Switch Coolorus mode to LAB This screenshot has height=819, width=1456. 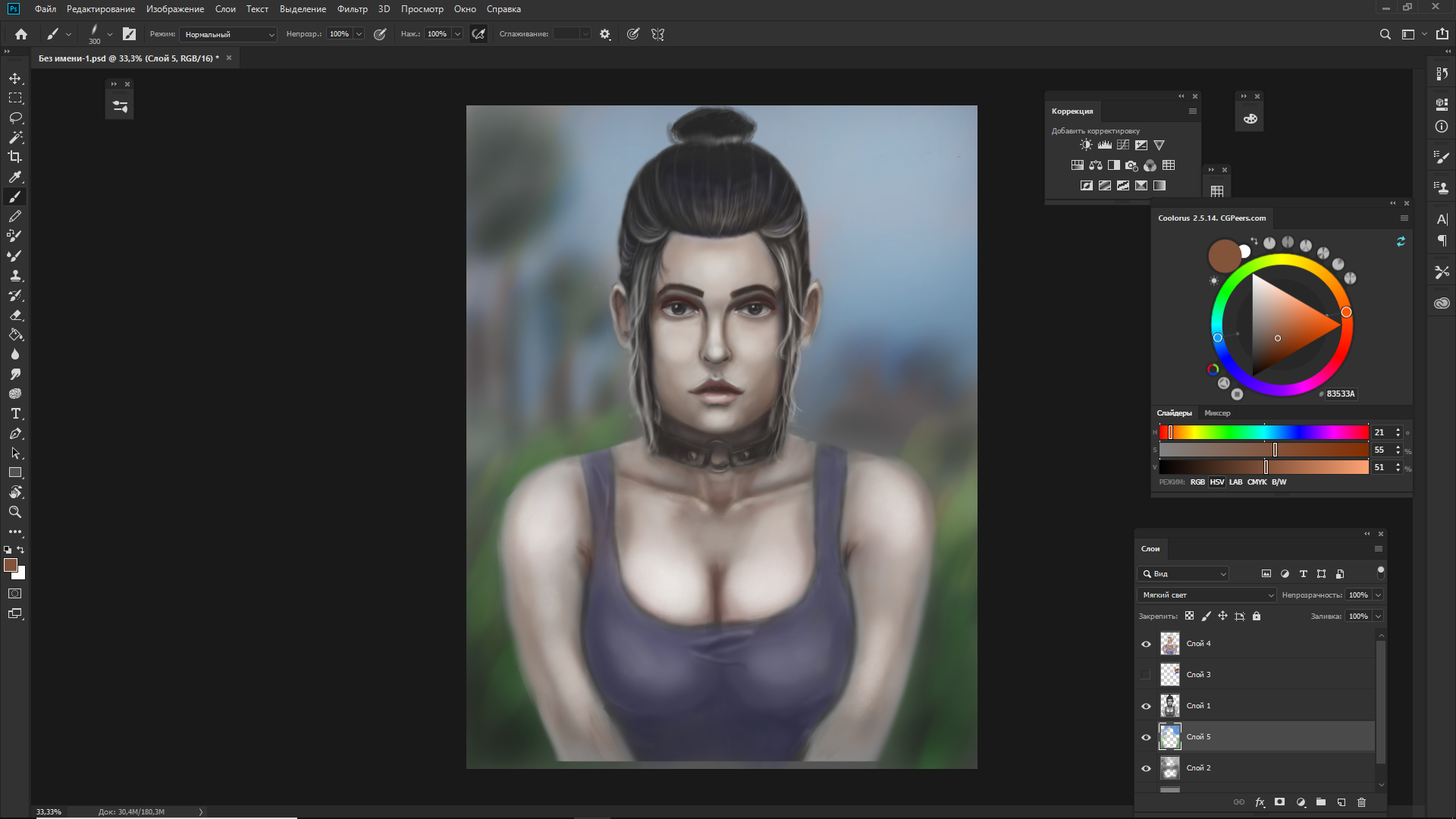(1235, 482)
